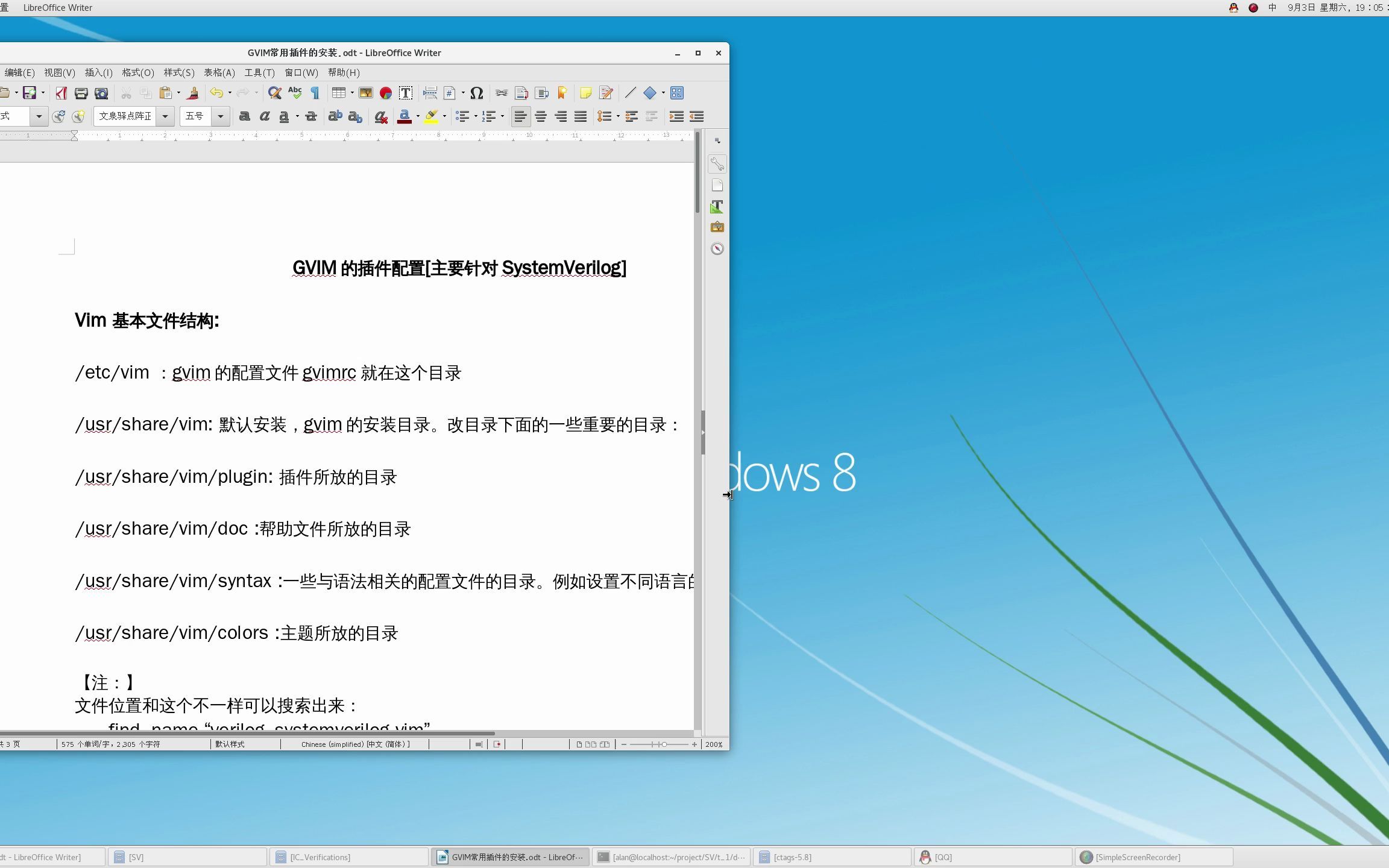1389x868 pixels.
Task: Insert a bookmark
Action: pyautogui.click(x=562, y=93)
